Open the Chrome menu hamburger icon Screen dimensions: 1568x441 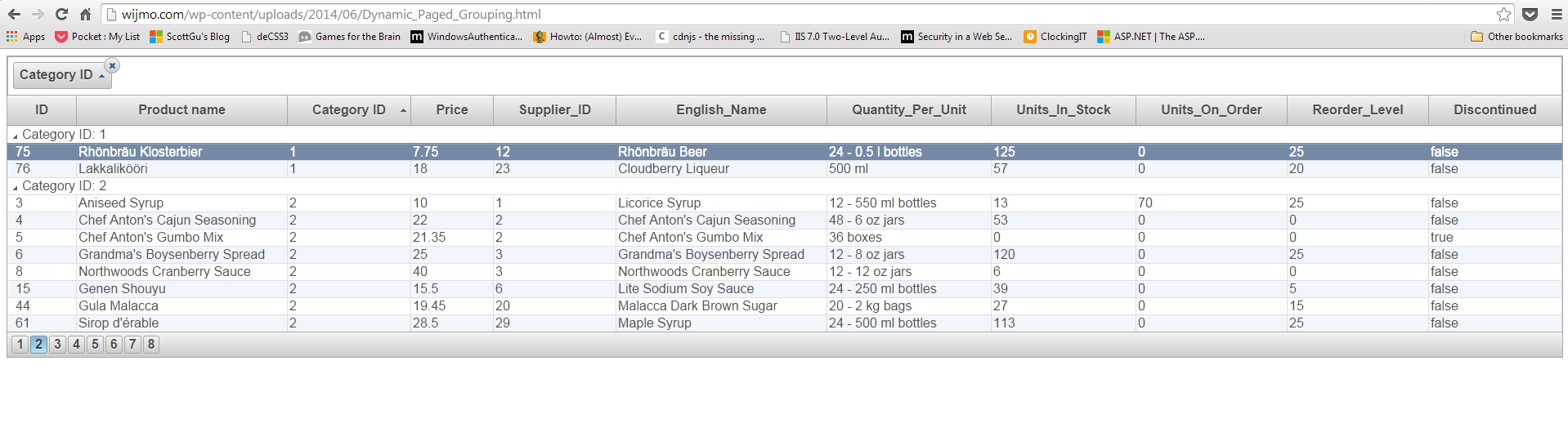(1557, 15)
